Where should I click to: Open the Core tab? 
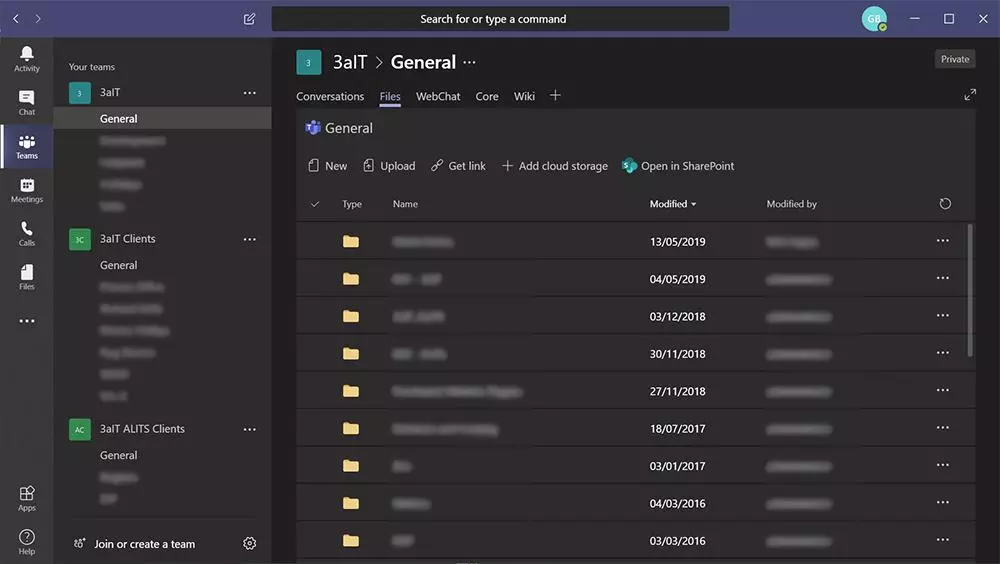(487, 96)
